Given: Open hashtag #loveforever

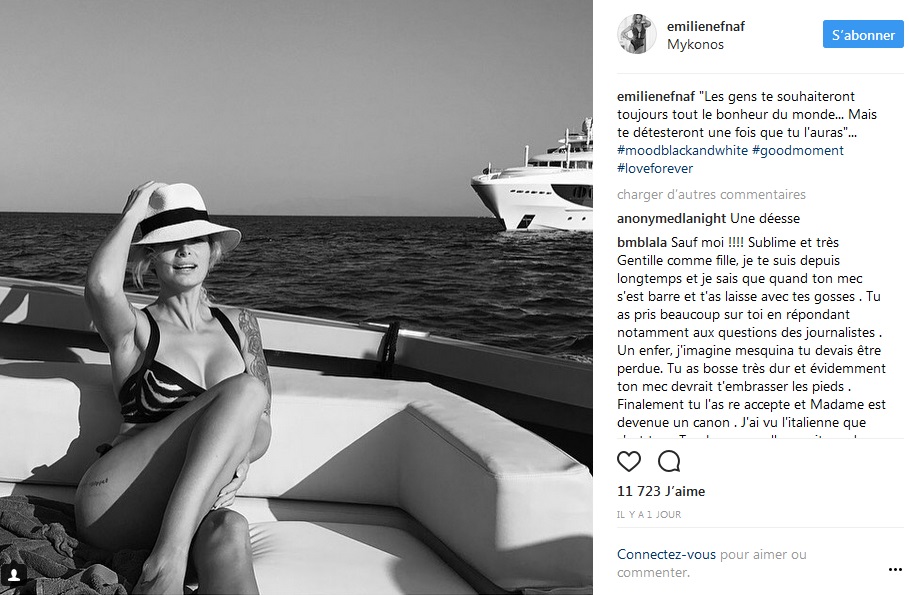Looking at the screenshot, I should [655, 168].
